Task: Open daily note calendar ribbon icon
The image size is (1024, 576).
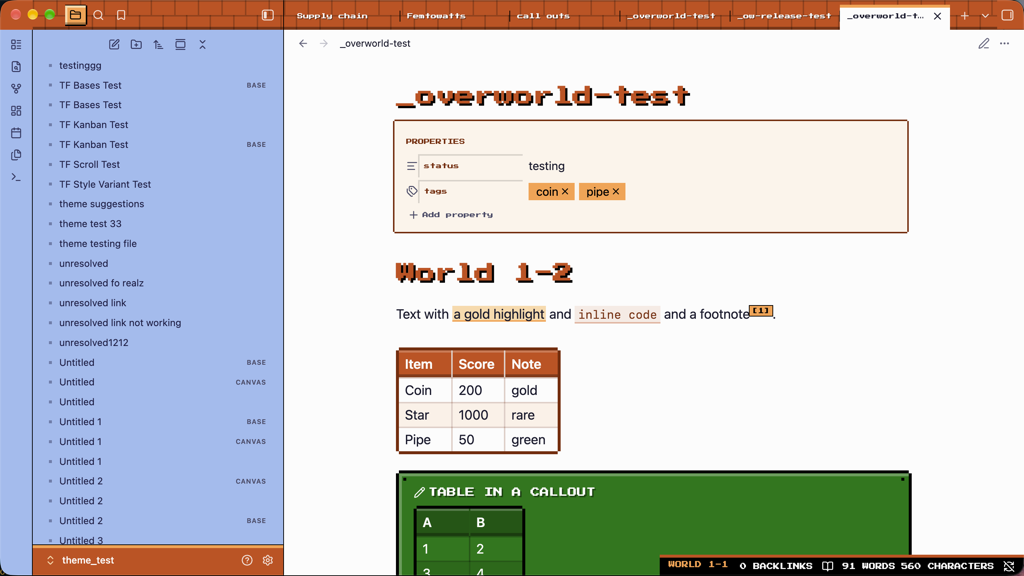Action: [x=16, y=133]
